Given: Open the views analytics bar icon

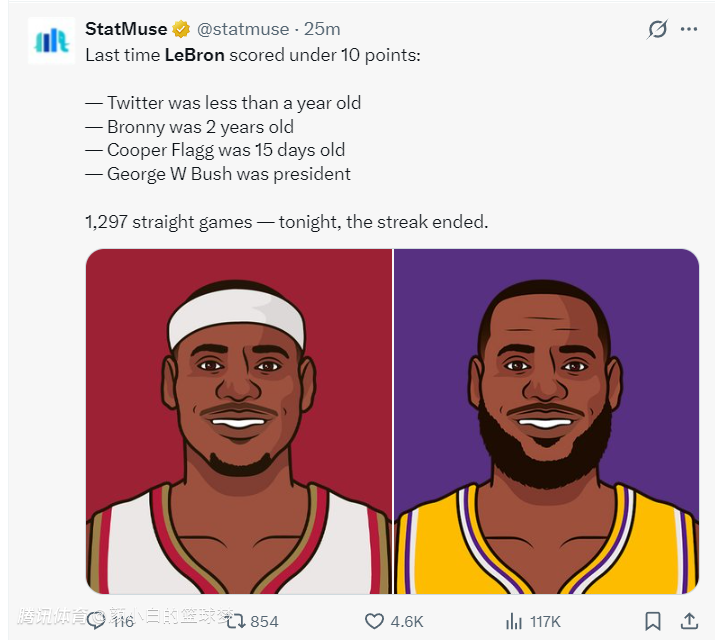Looking at the screenshot, I should click(x=514, y=621).
